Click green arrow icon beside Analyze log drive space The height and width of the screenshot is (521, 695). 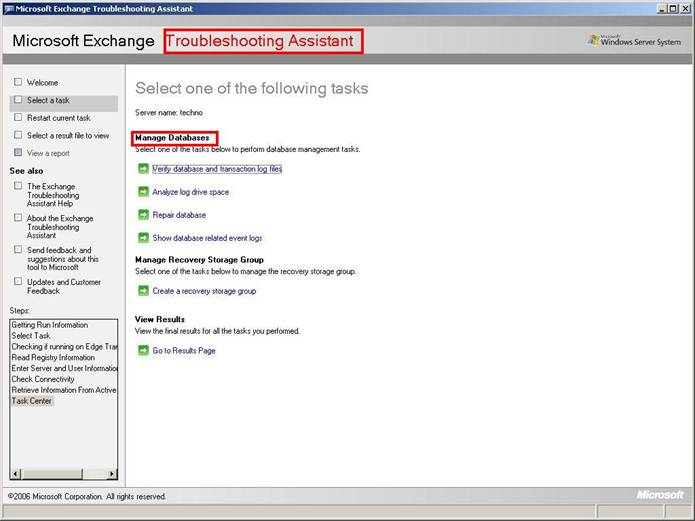[x=143, y=192]
